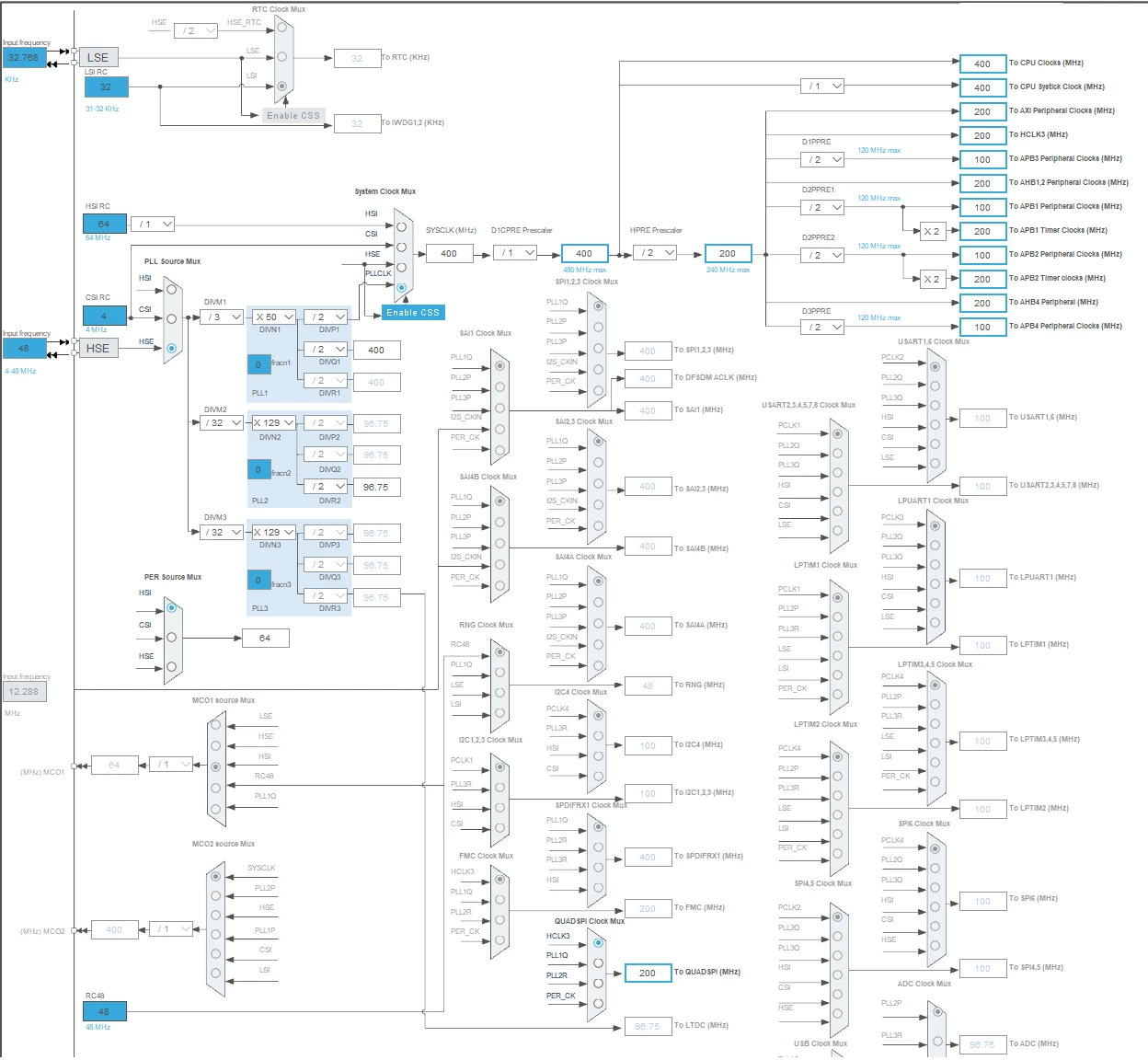The image size is (1148, 1060).
Task: Click the PER Source Mux 64 output box
Action: pyautogui.click(x=265, y=638)
